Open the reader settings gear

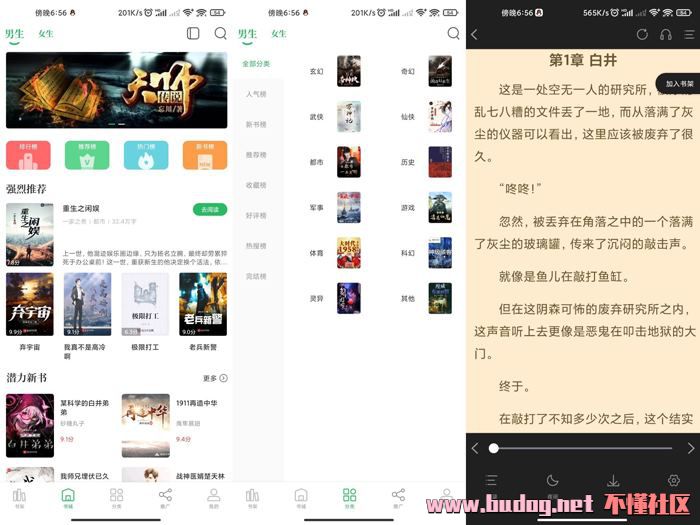(674, 480)
